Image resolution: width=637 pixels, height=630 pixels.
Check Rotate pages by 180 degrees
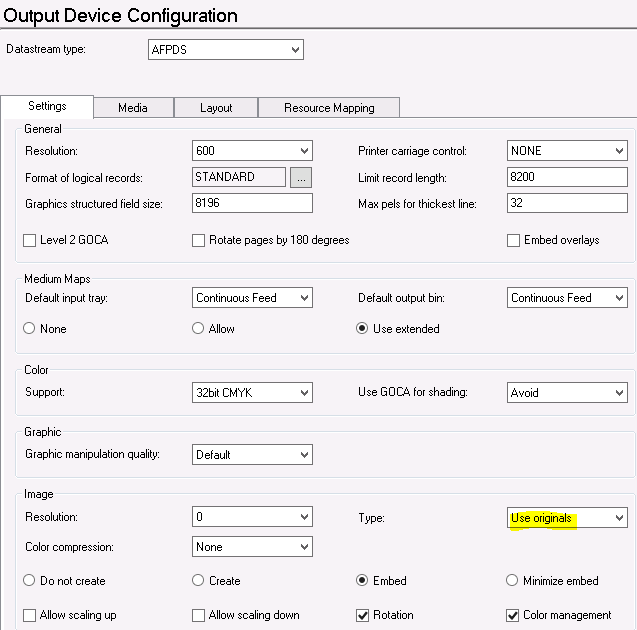[x=198, y=240]
